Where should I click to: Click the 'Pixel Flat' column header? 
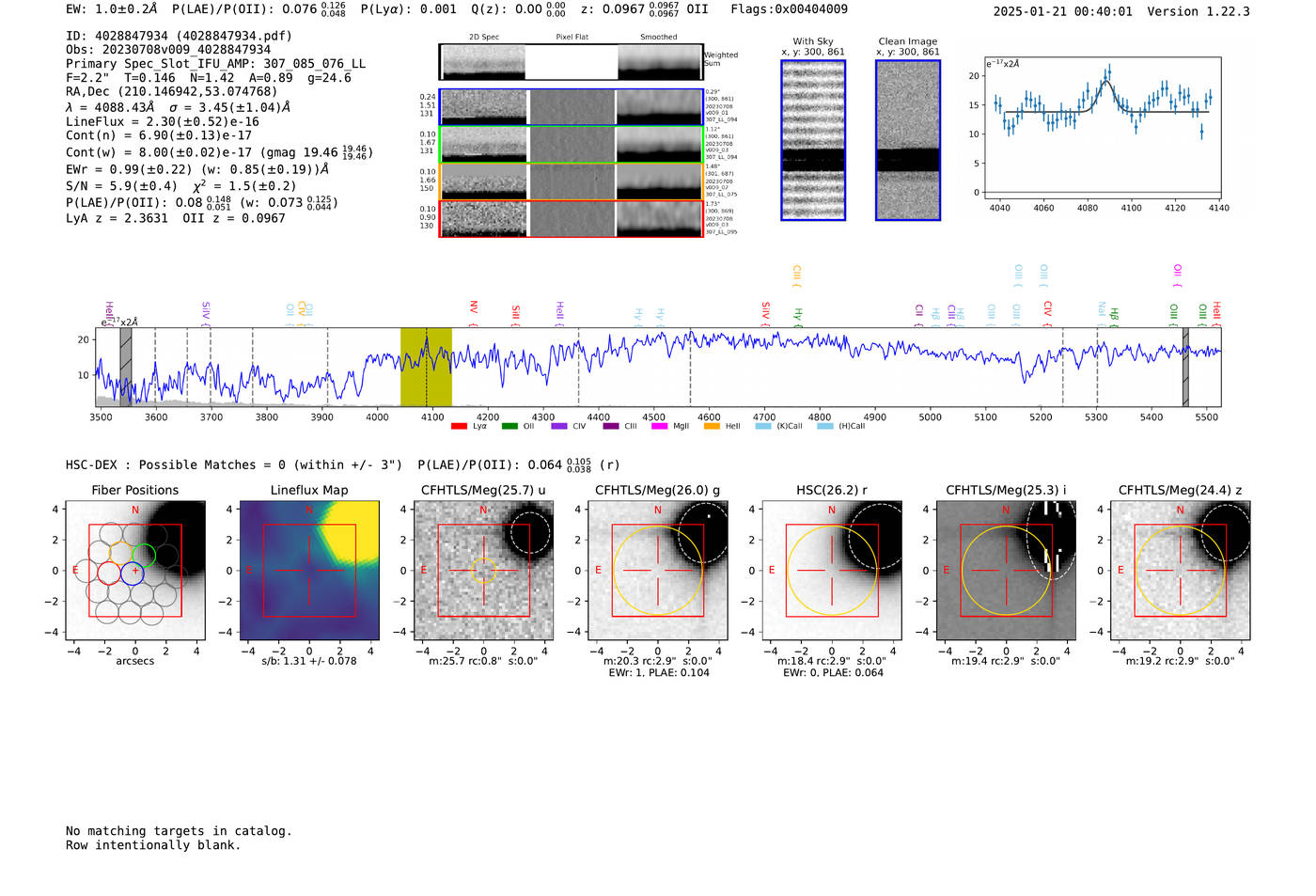(x=572, y=38)
